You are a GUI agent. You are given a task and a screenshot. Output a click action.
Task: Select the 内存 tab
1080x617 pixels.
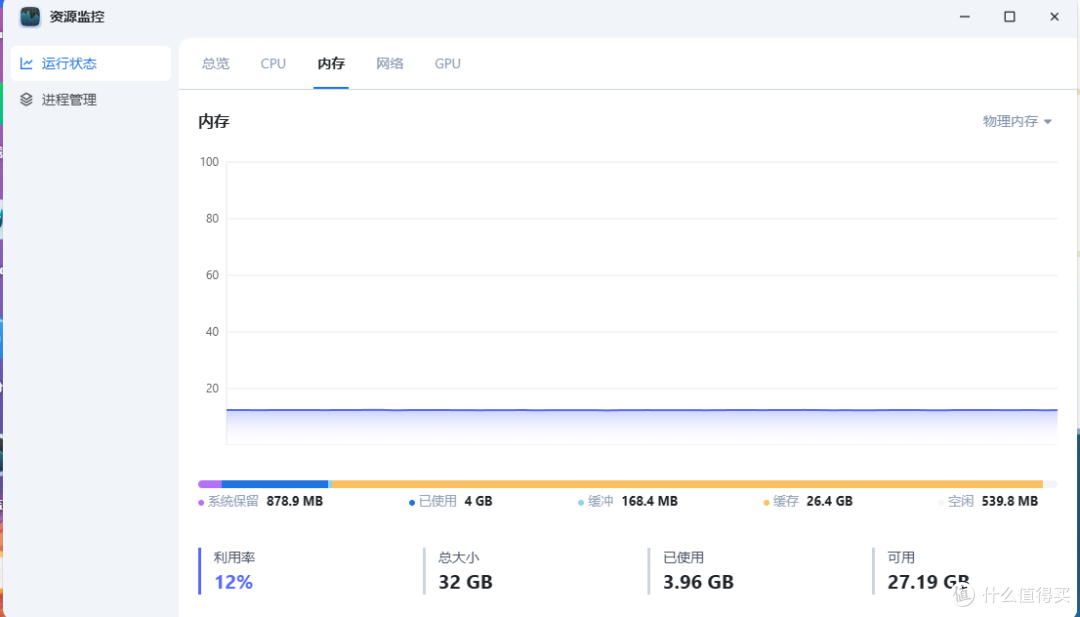pos(331,63)
